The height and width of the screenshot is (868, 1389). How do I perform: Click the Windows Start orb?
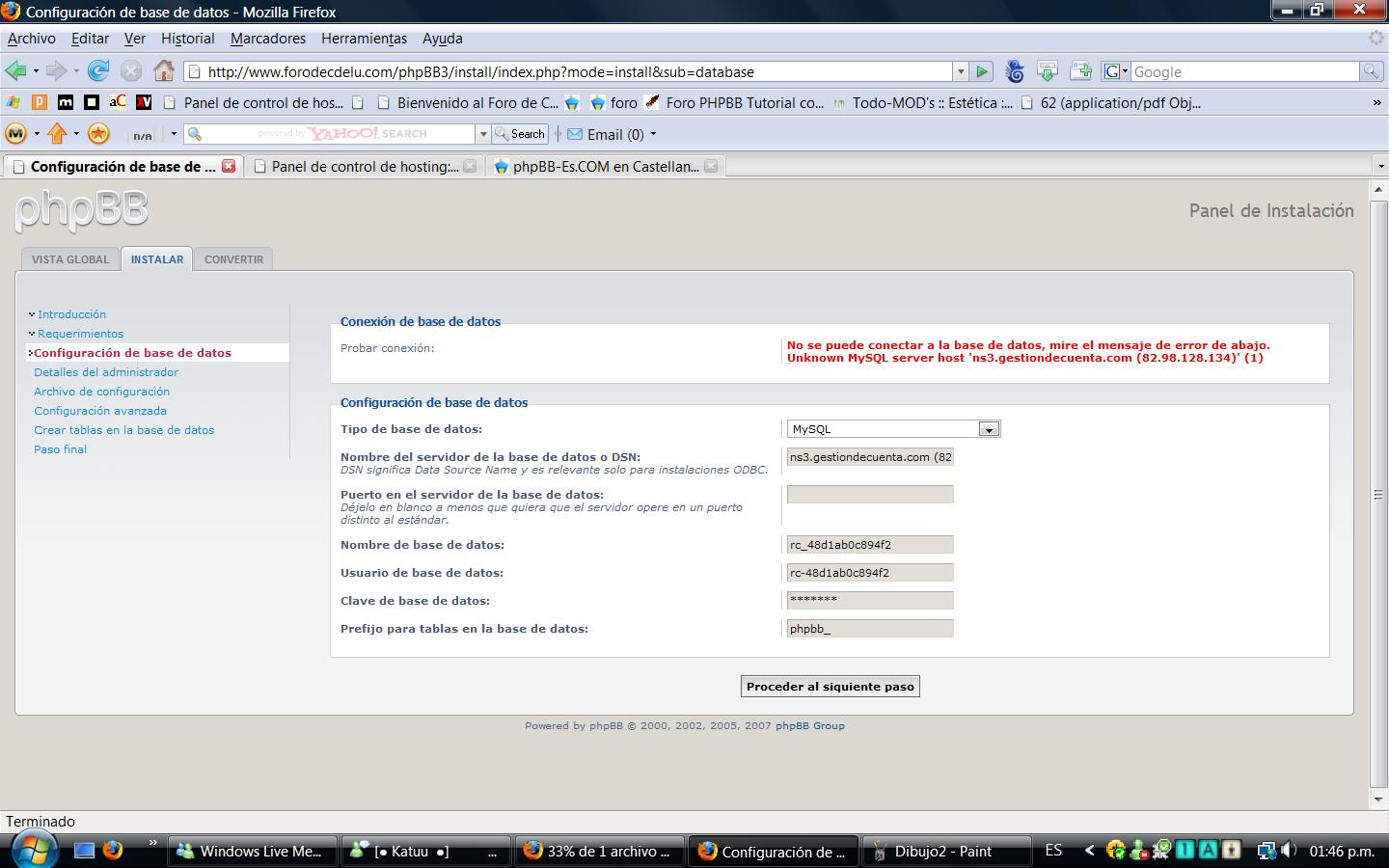32,851
